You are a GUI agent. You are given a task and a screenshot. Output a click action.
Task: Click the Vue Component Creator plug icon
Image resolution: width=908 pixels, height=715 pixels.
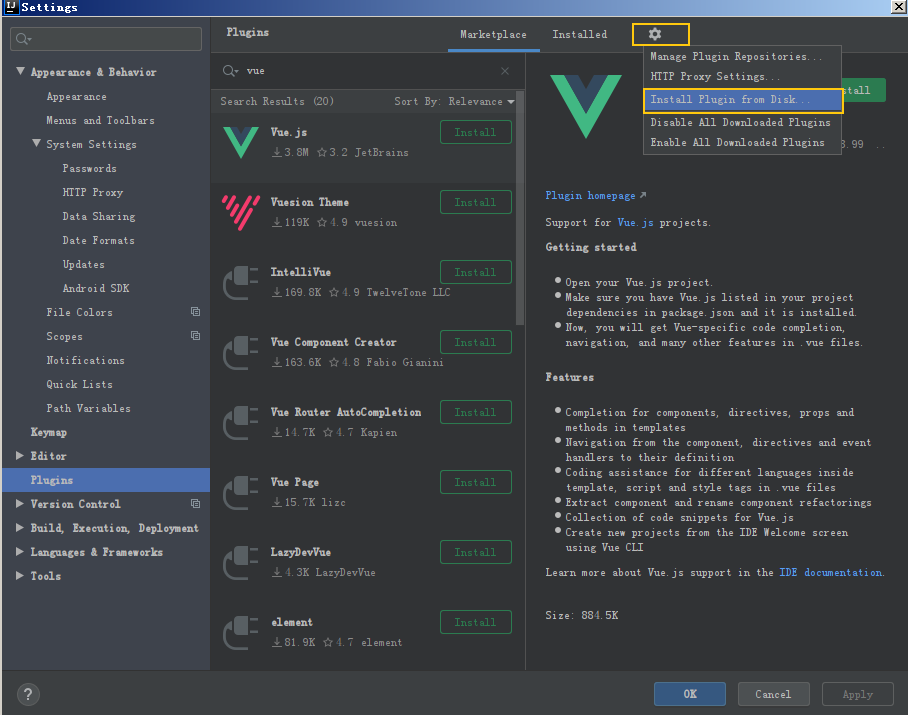240,353
